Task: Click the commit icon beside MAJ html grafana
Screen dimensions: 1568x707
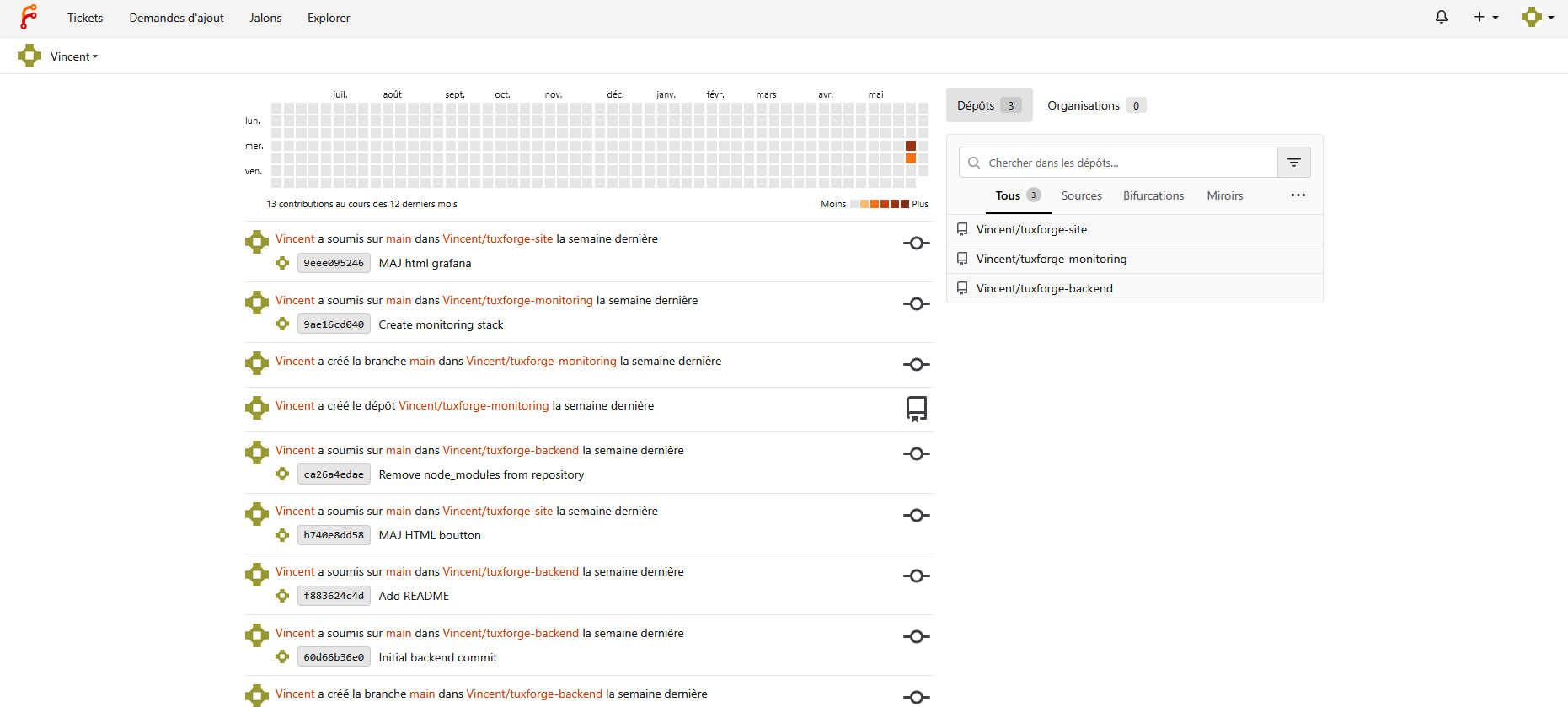Action: [917, 244]
